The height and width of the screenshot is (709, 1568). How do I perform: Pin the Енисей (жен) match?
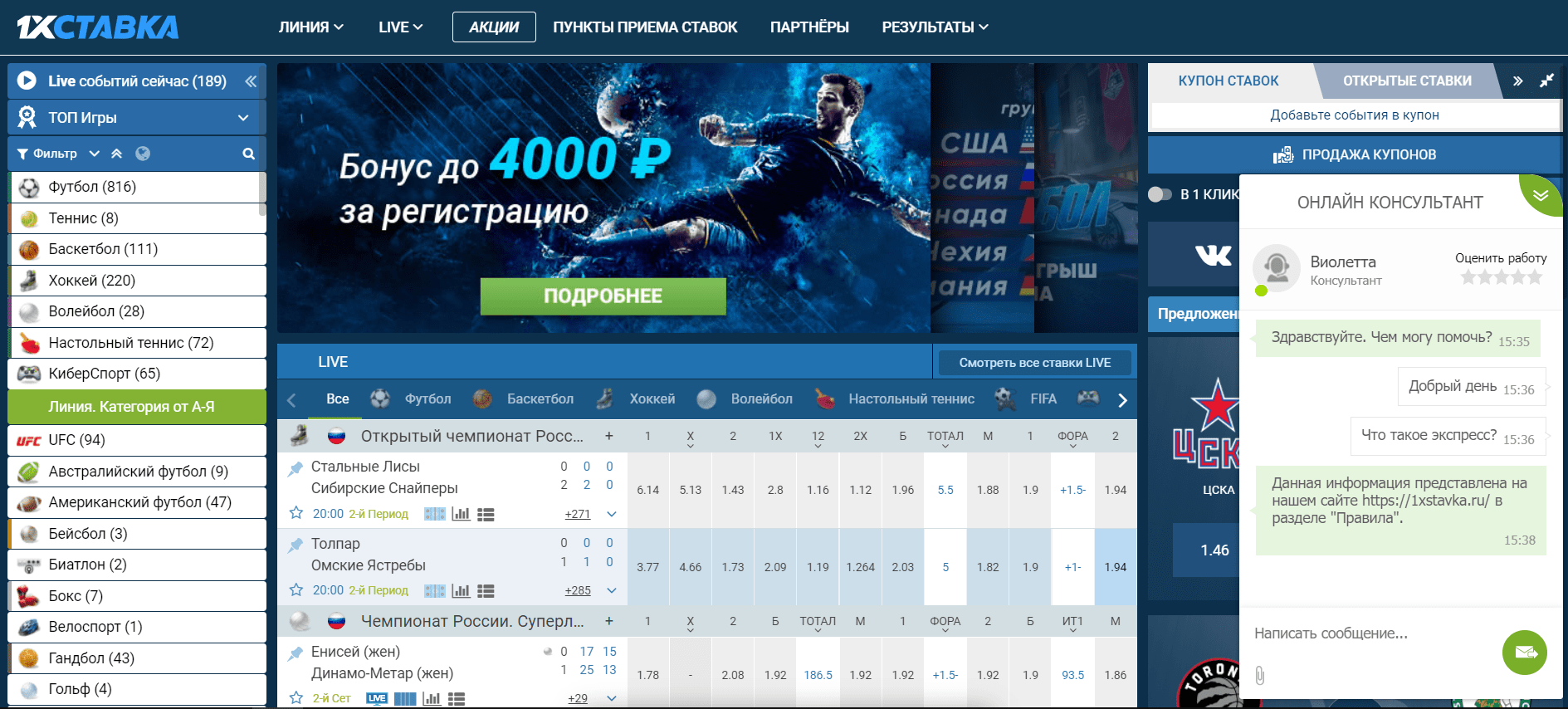point(295,653)
